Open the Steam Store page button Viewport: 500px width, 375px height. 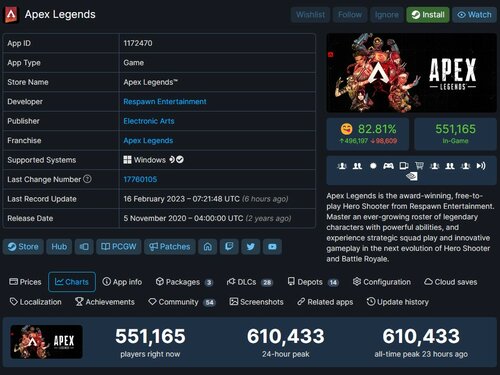tap(23, 247)
